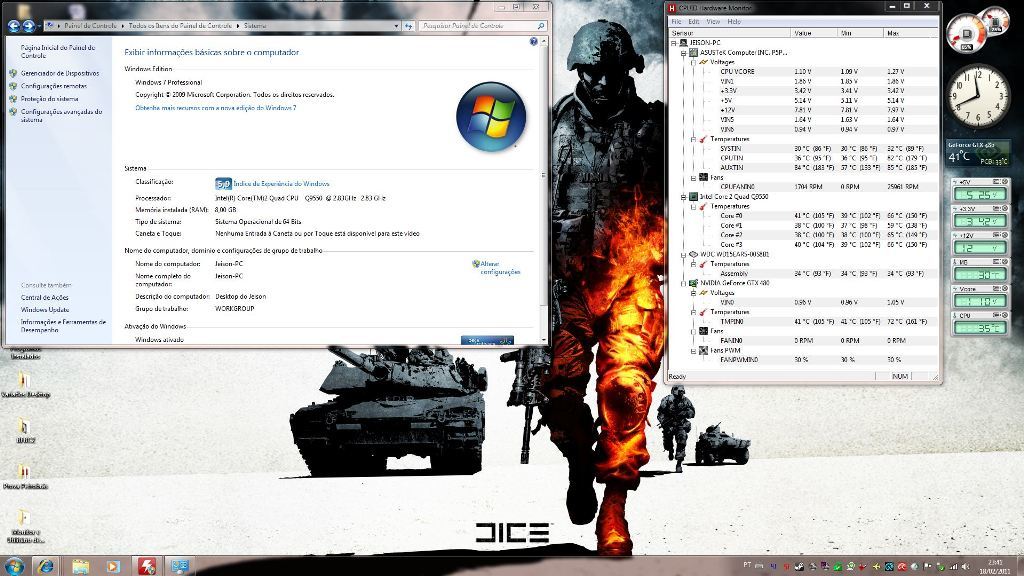Collapse the Fans group containing CPUFANIN0

click(694, 178)
